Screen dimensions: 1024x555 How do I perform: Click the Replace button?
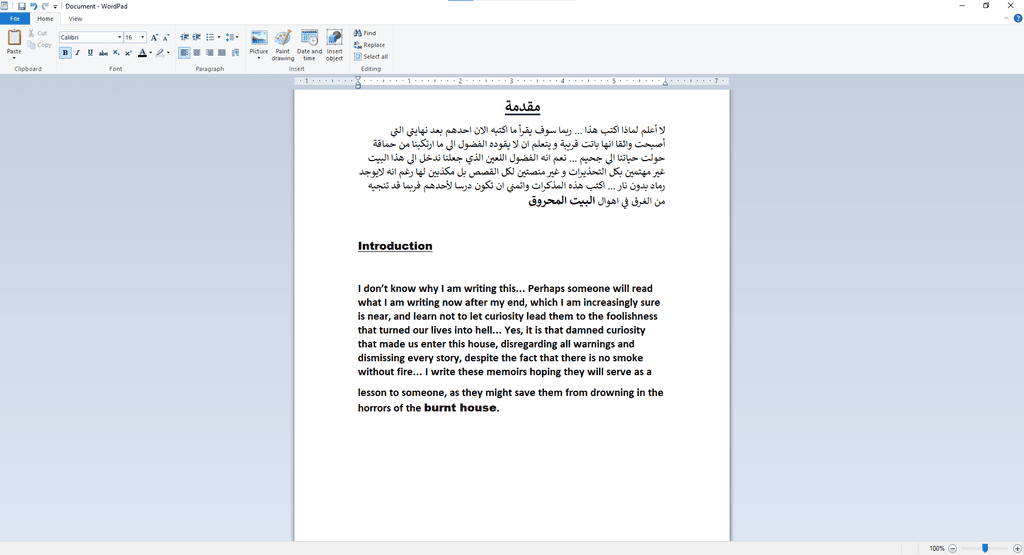(x=370, y=45)
